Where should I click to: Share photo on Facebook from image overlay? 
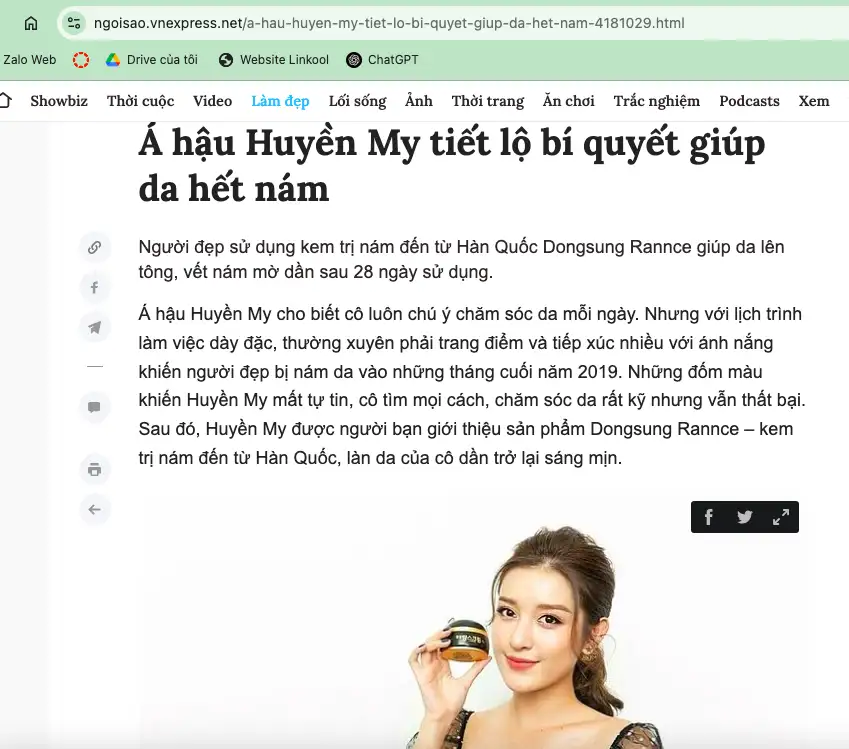pos(708,517)
